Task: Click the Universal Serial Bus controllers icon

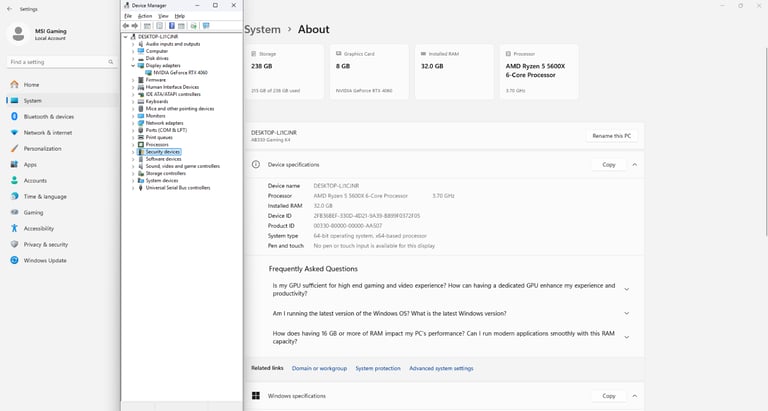Action: [x=141, y=188]
